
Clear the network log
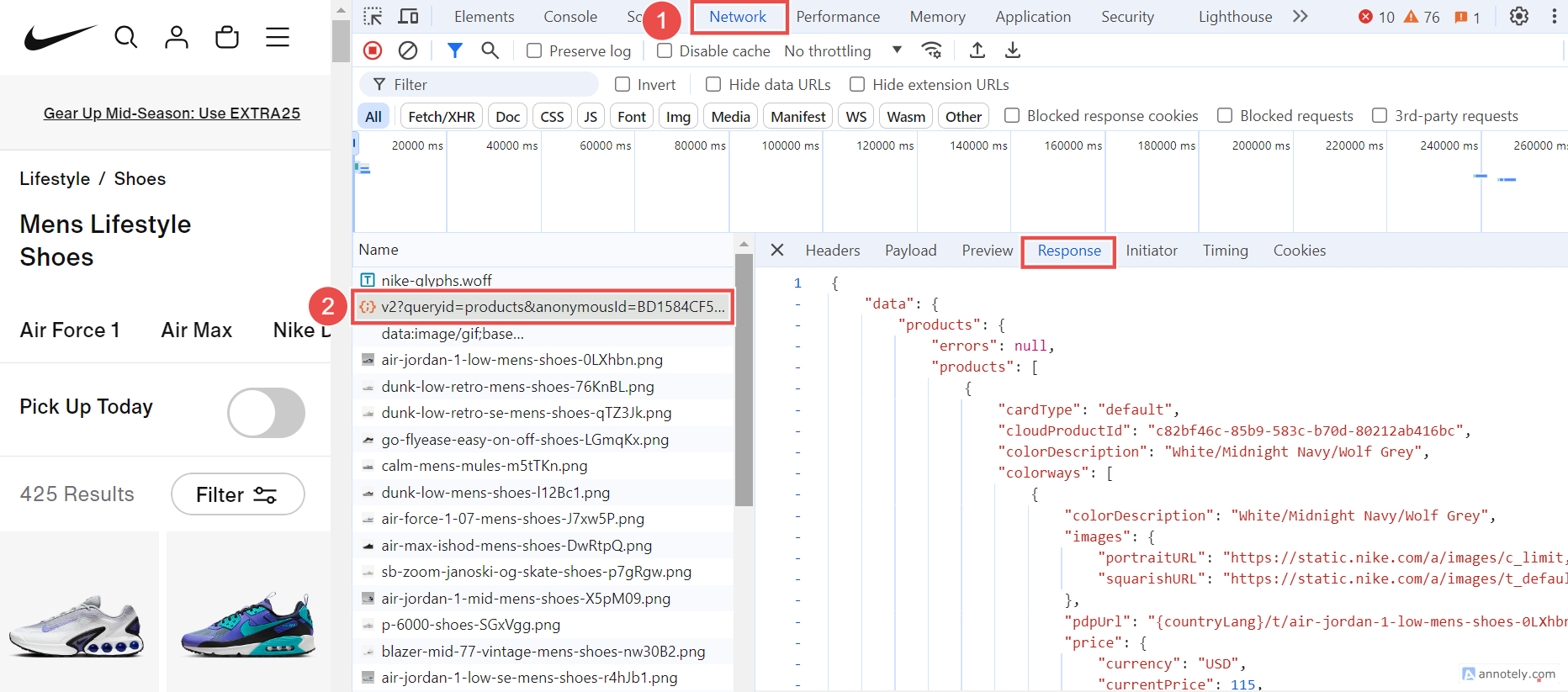point(408,50)
